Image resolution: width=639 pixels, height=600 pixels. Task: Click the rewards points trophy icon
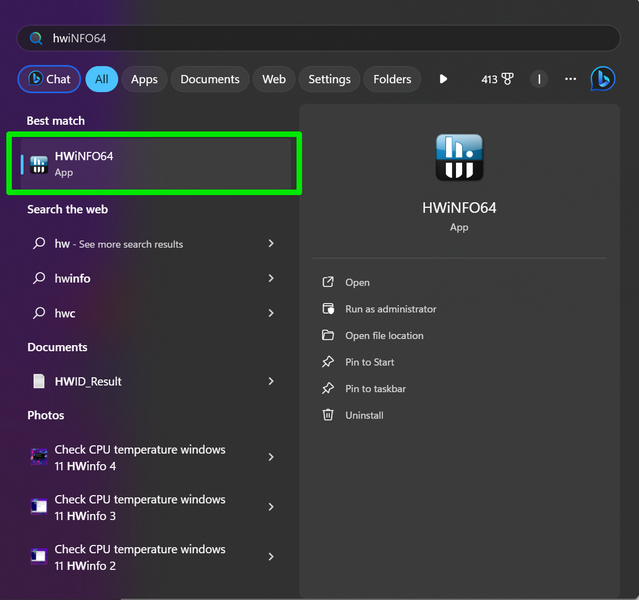(x=507, y=79)
